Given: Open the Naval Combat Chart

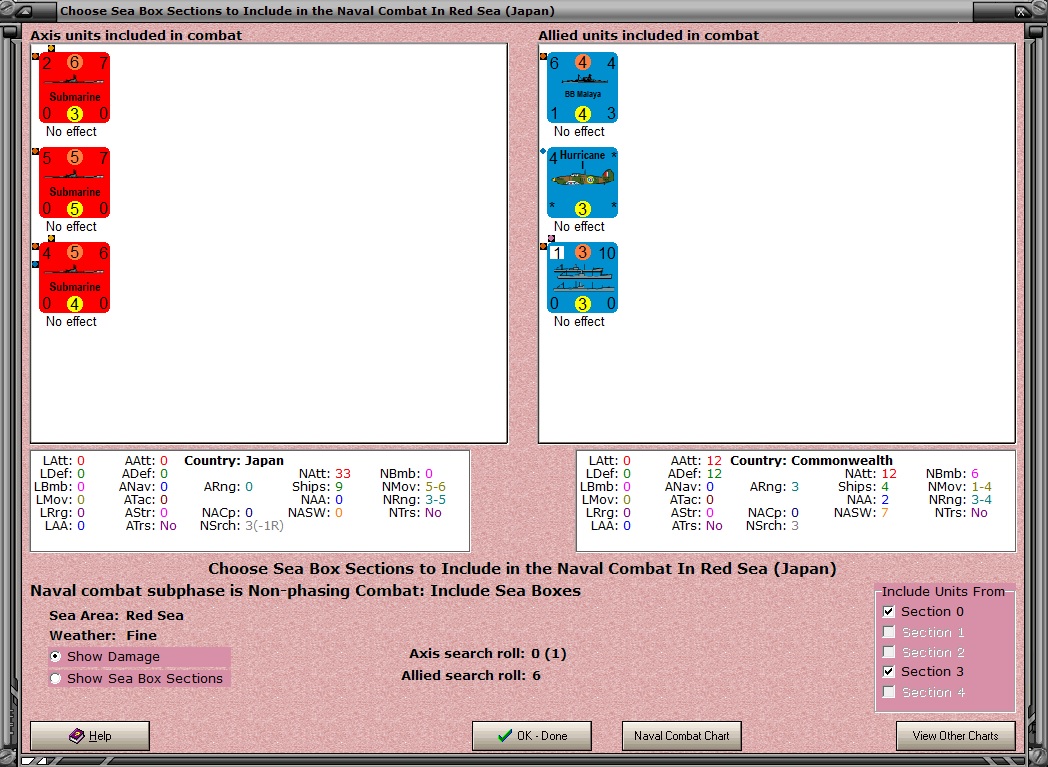Looking at the screenshot, I should pos(681,735).
